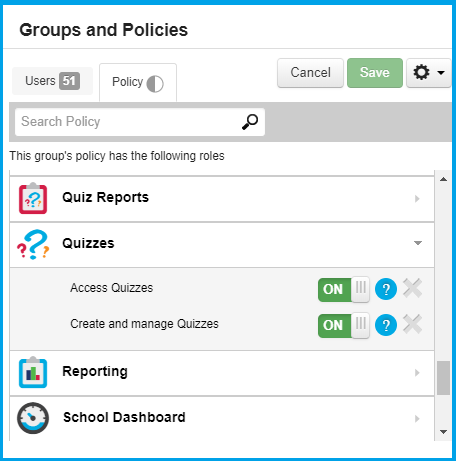Select the Policy tab
Image resolution: width=456 pixels, height=461 pixels.
[138, 83]
